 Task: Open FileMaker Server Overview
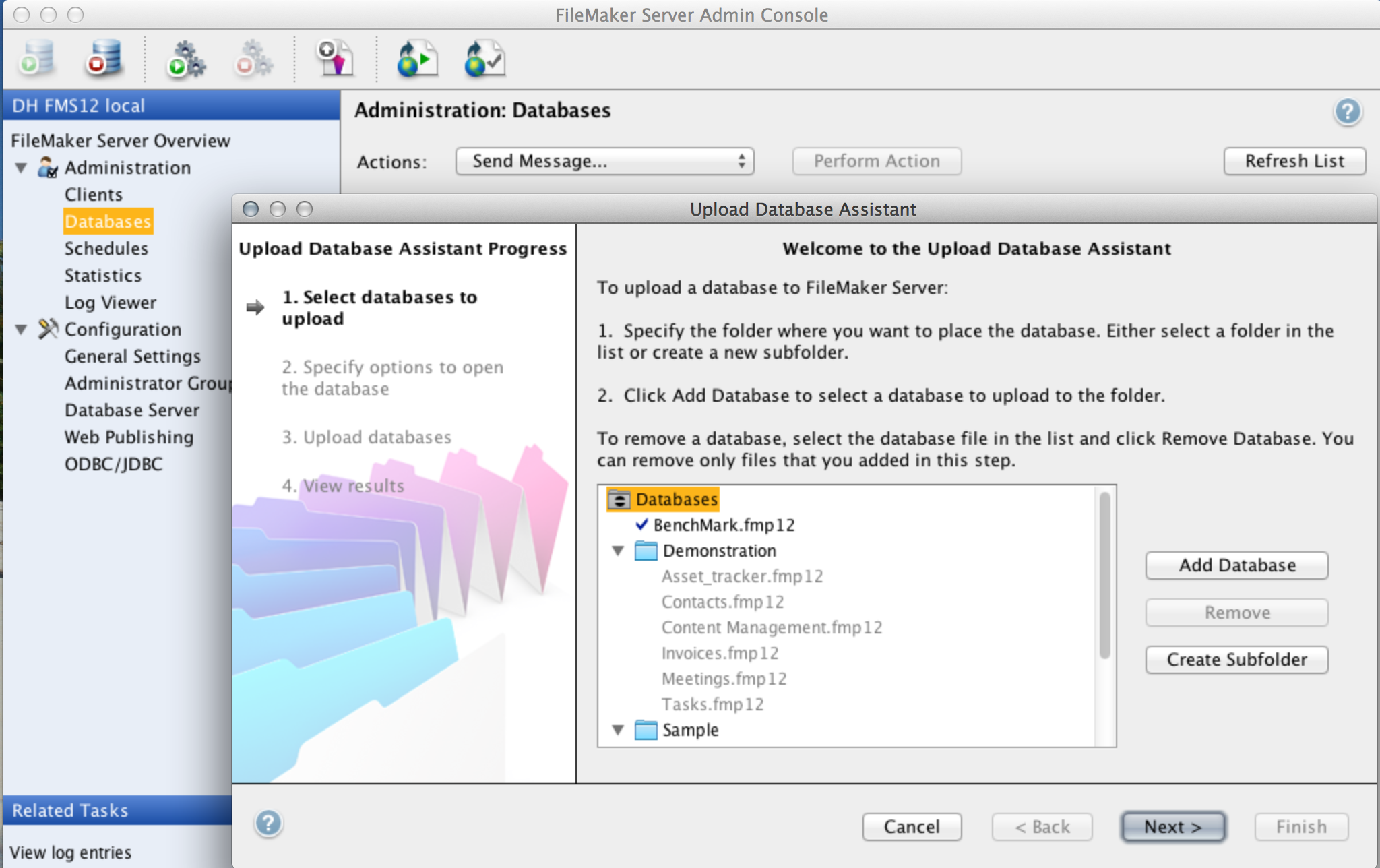tap(121, 141)
